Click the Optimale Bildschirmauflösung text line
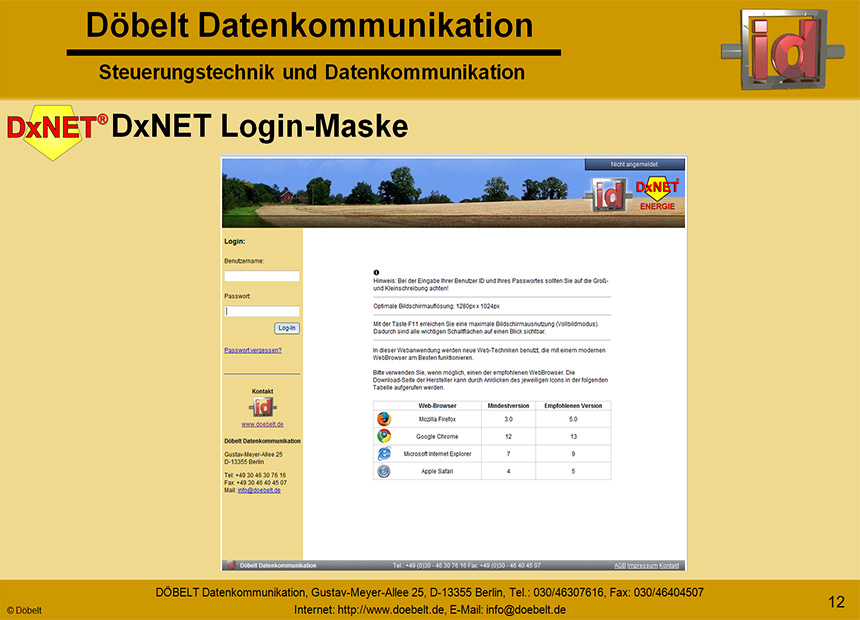Viewport: 860px width, 620px height. [x=437, y=306]
